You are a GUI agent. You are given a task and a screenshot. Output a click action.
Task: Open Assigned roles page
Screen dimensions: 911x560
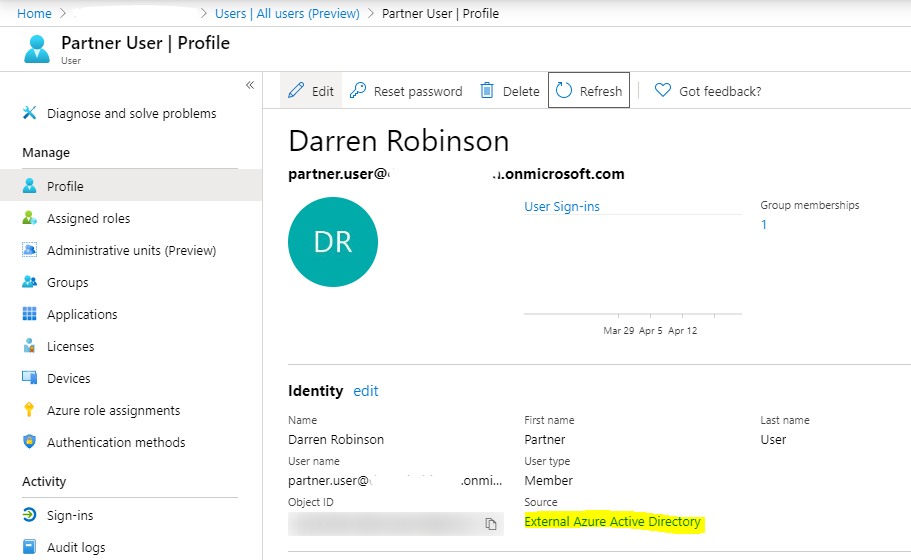[x=88, y=218]
